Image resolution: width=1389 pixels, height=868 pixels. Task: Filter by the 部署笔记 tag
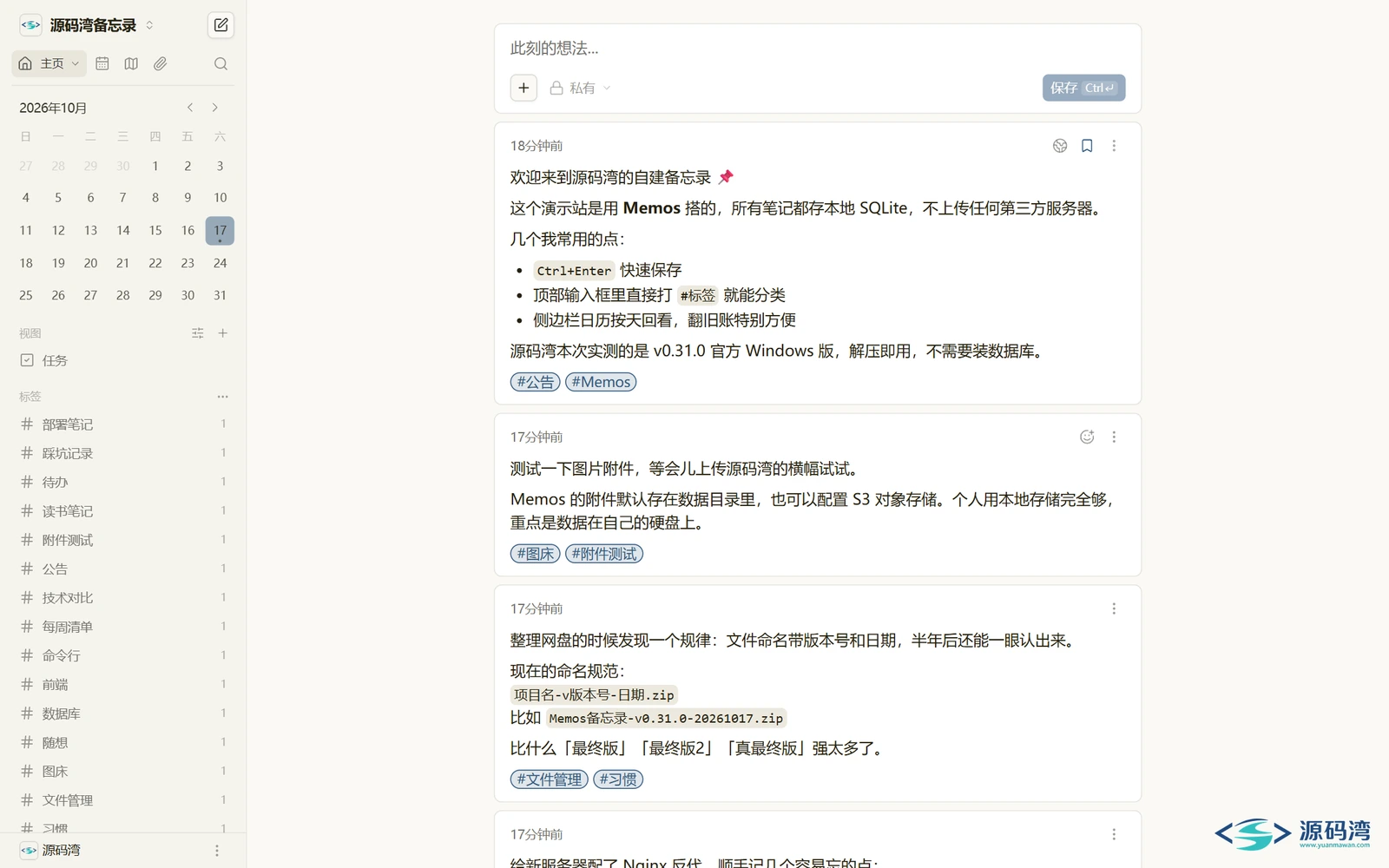tap(122, 424)
